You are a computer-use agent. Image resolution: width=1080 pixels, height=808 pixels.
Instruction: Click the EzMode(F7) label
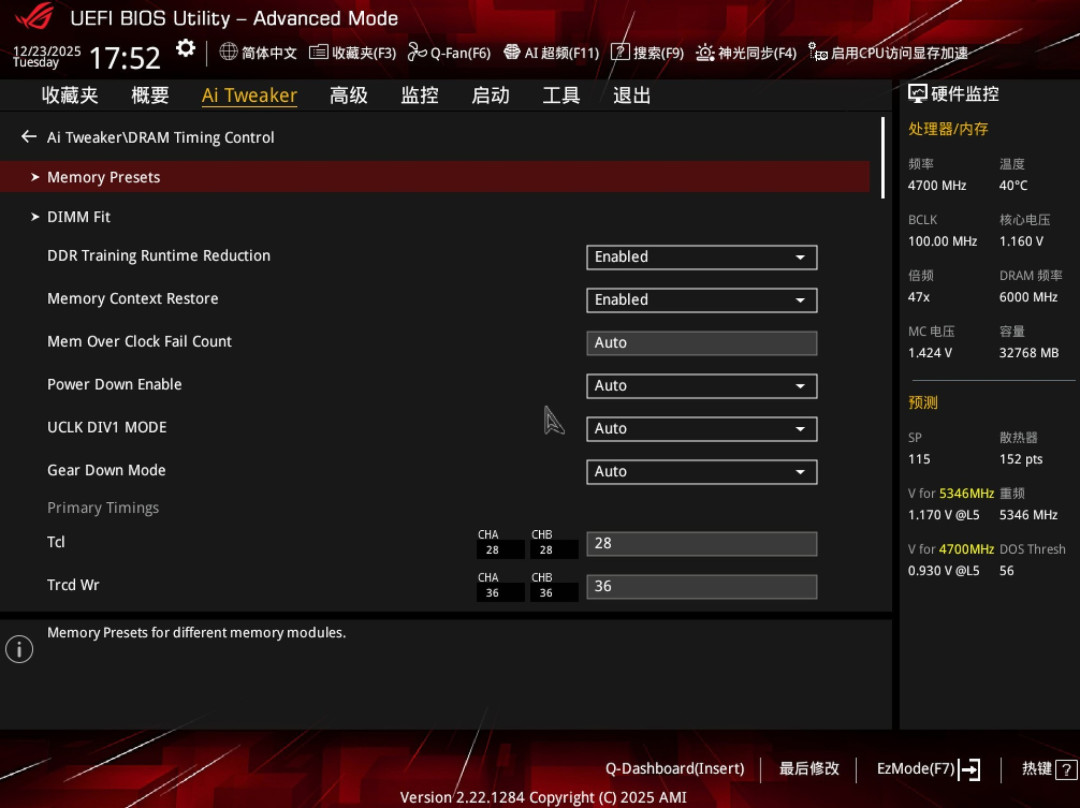(915, 768)
